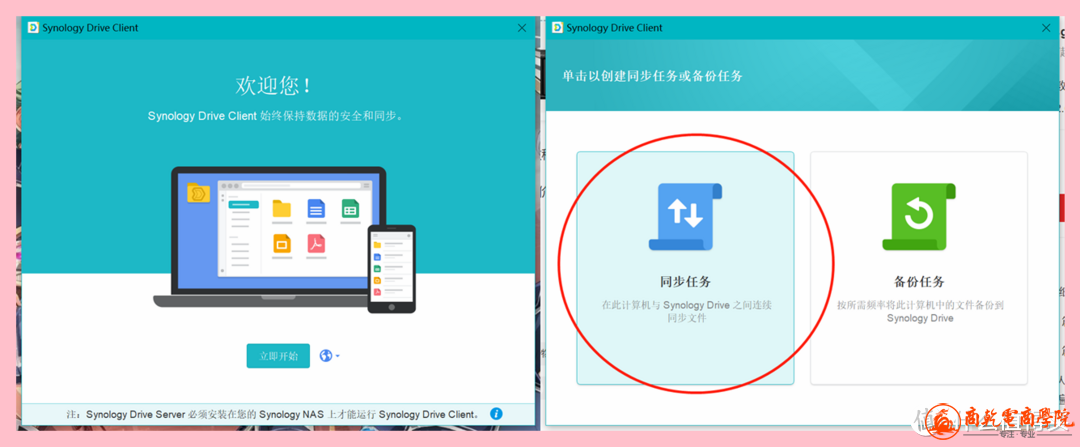Click the 欢迎您！ heading
Image resolution: width=1080 pixels, height=447 pixels.
click(273, 85)
